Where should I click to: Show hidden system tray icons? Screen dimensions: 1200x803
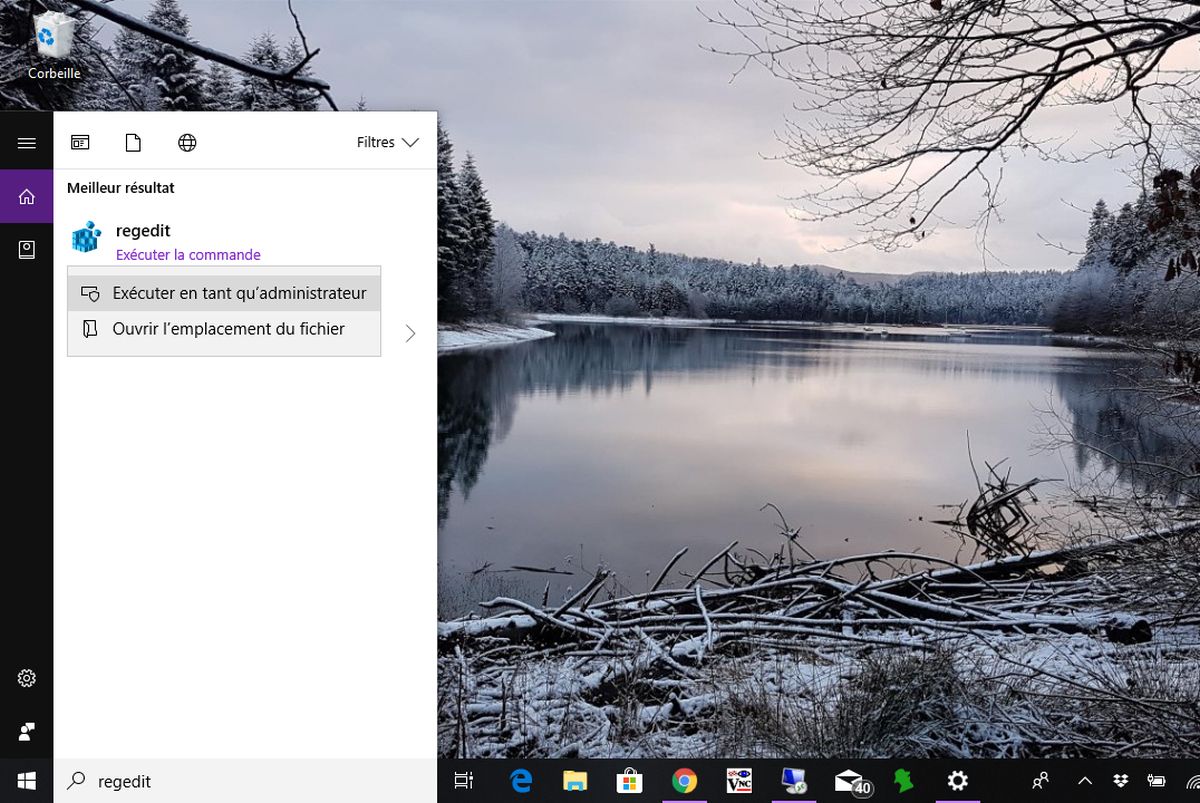click(x=1085, y=781)
